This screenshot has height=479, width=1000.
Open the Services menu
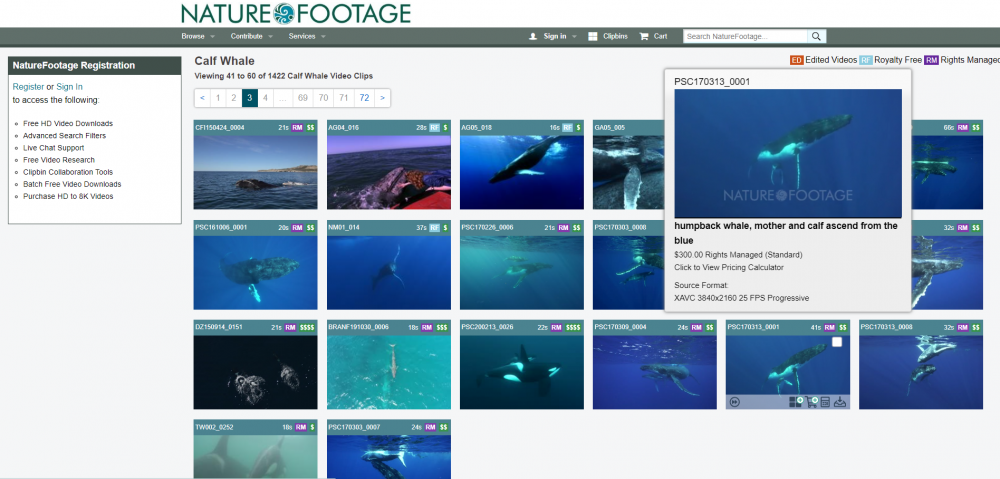coord(307,36)
